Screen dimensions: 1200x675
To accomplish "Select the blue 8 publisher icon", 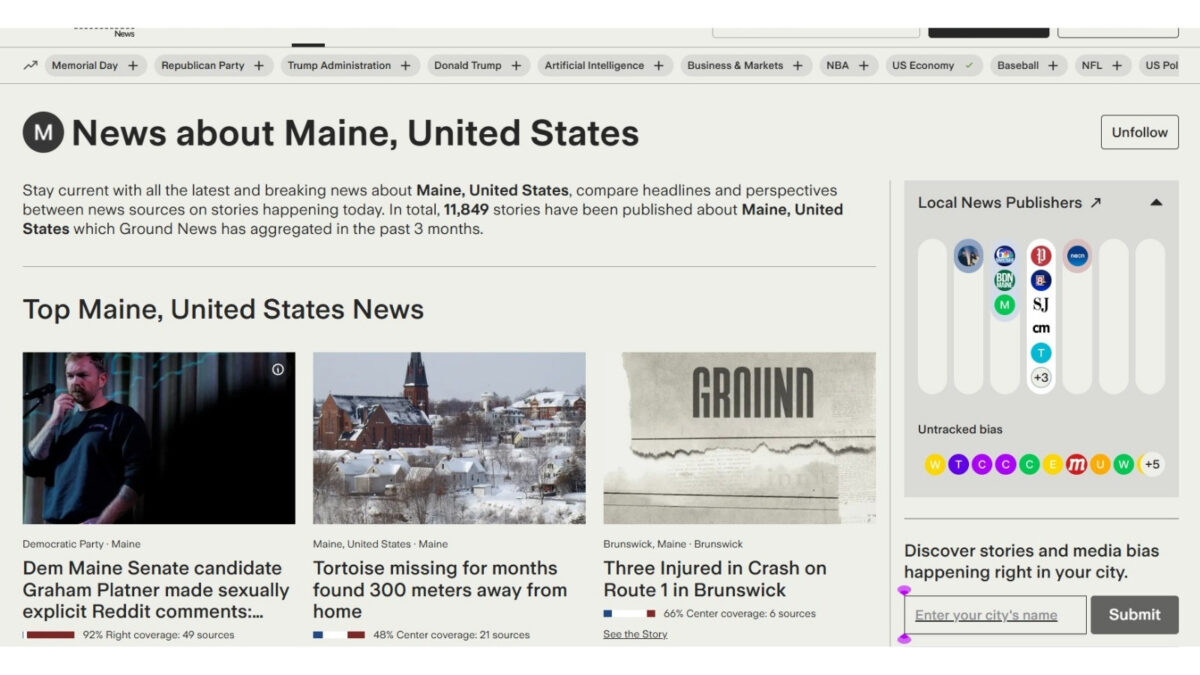I will pyautogui.click(x=1041, y=280).
